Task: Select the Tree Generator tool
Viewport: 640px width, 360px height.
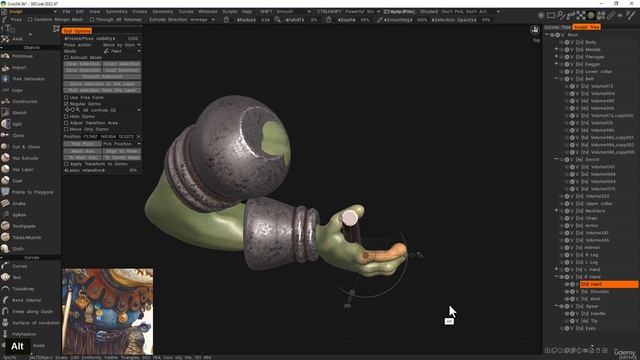Action: 28,79
